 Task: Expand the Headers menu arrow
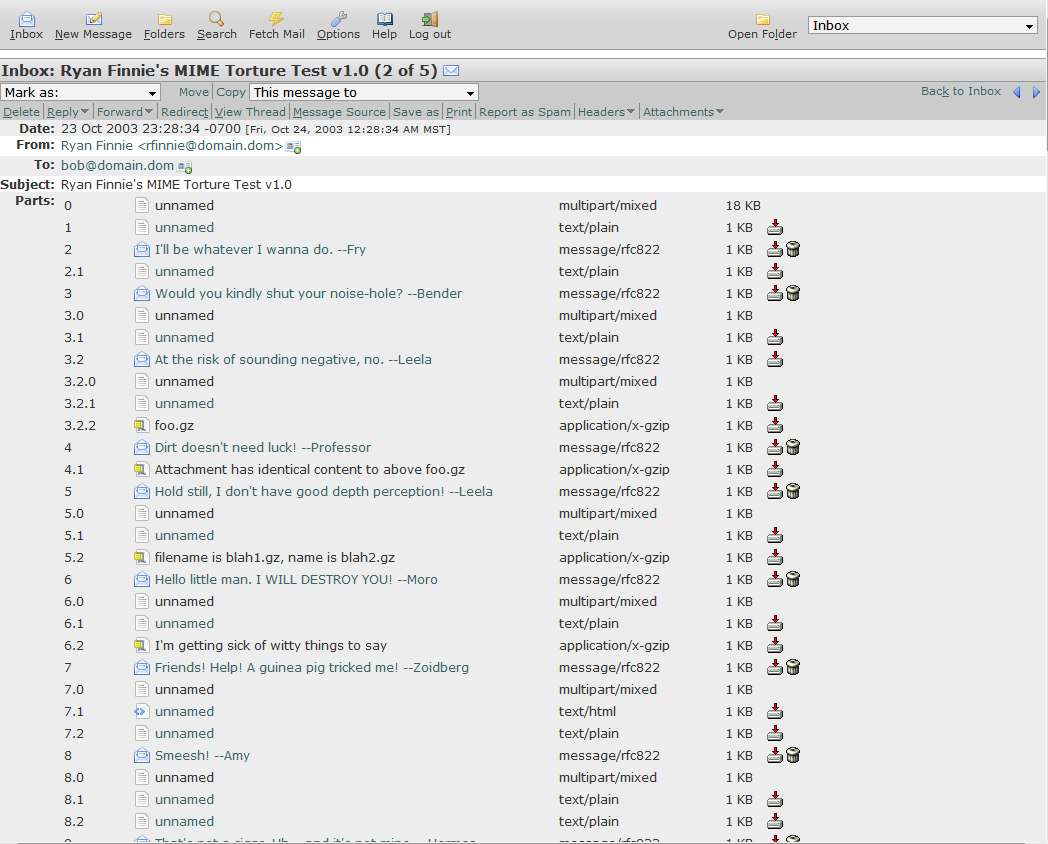click(x=630, y=112)
